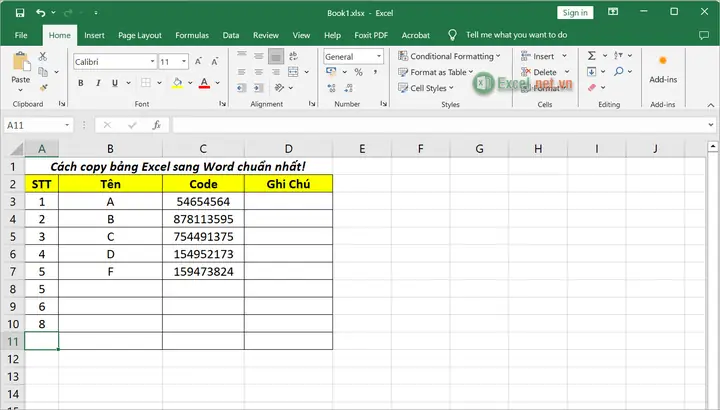The width and height of the screenshot is (720, 410).
Task: Open the Calibri font name dropdown
Action: [152, 62]
